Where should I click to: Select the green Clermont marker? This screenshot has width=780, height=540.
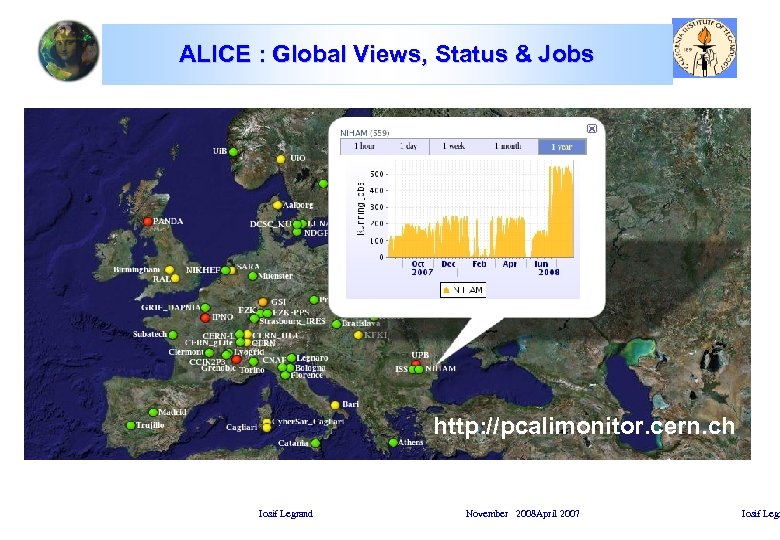pyautogui.click(x=209, y=353)
